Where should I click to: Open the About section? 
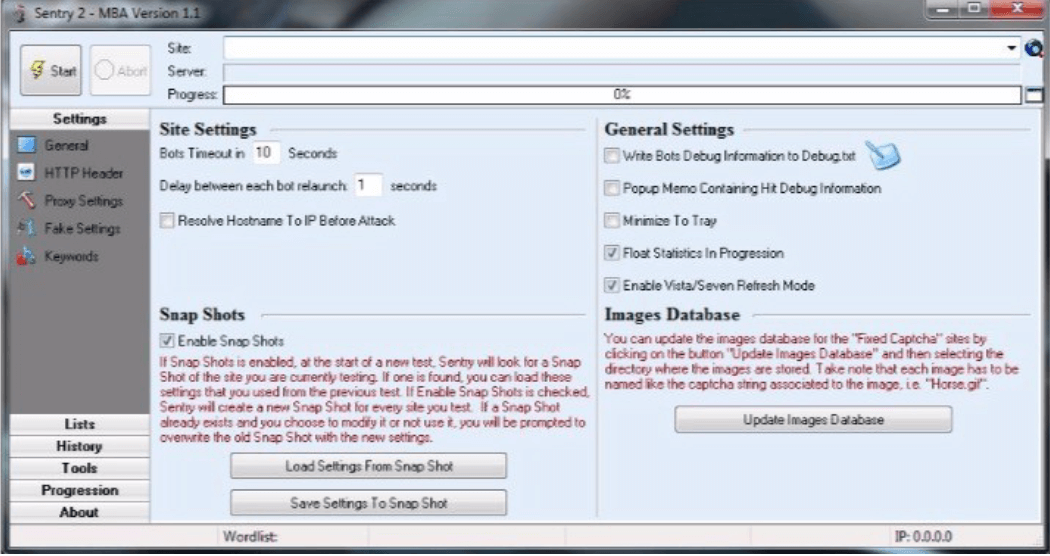79,512
